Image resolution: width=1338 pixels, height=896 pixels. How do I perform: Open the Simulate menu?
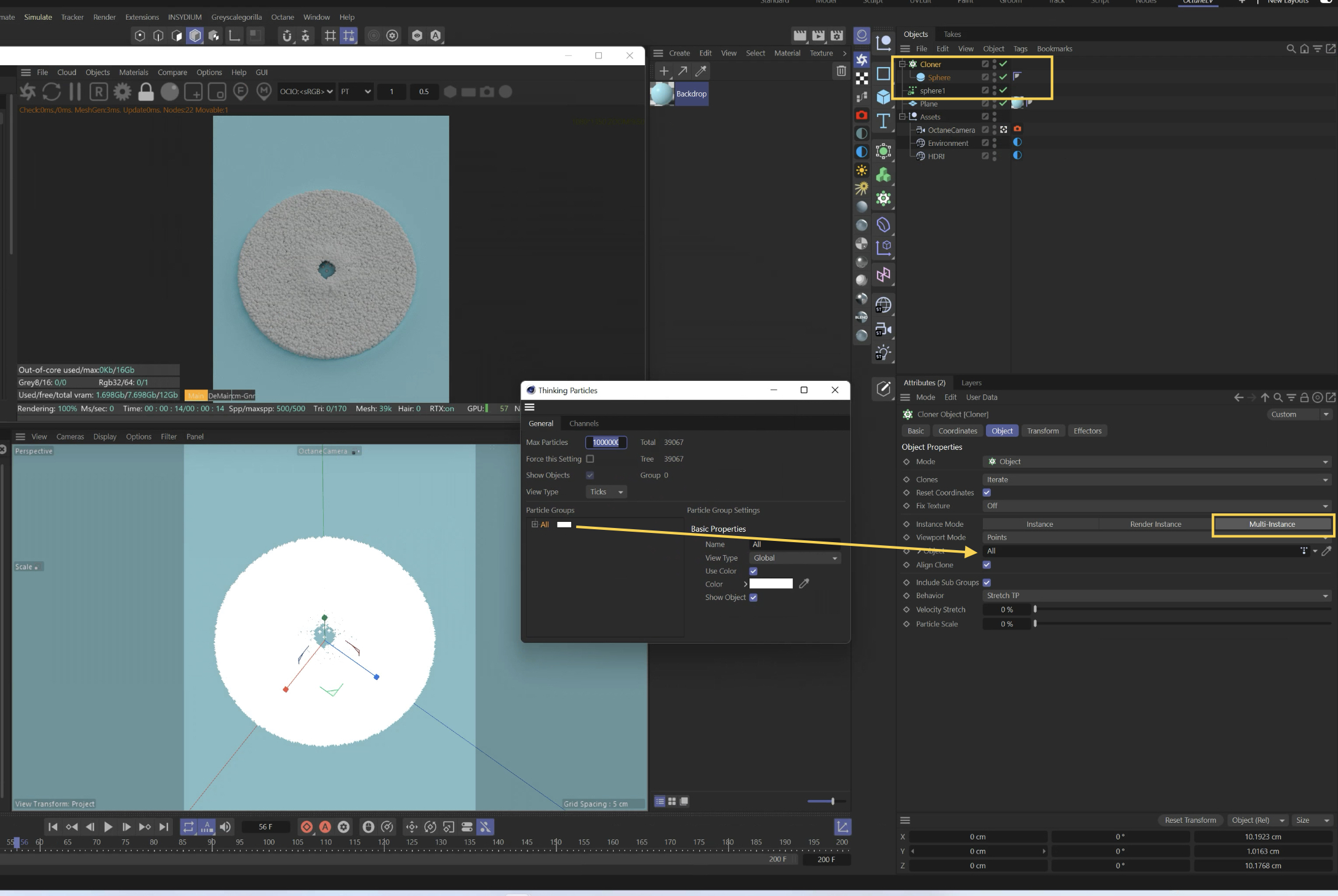point(38,17)
